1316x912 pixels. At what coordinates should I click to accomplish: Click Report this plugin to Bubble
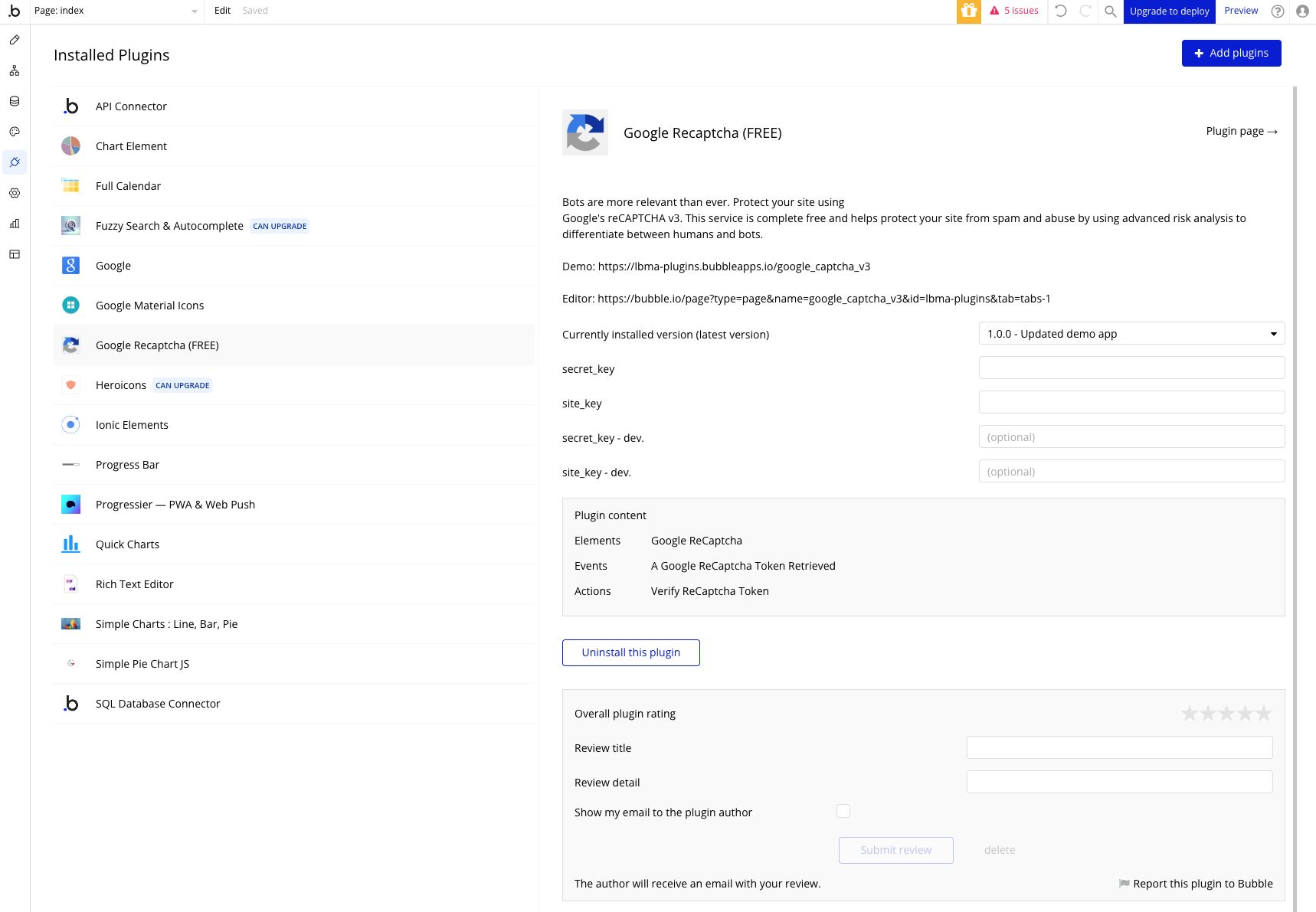pos(1196,884)
